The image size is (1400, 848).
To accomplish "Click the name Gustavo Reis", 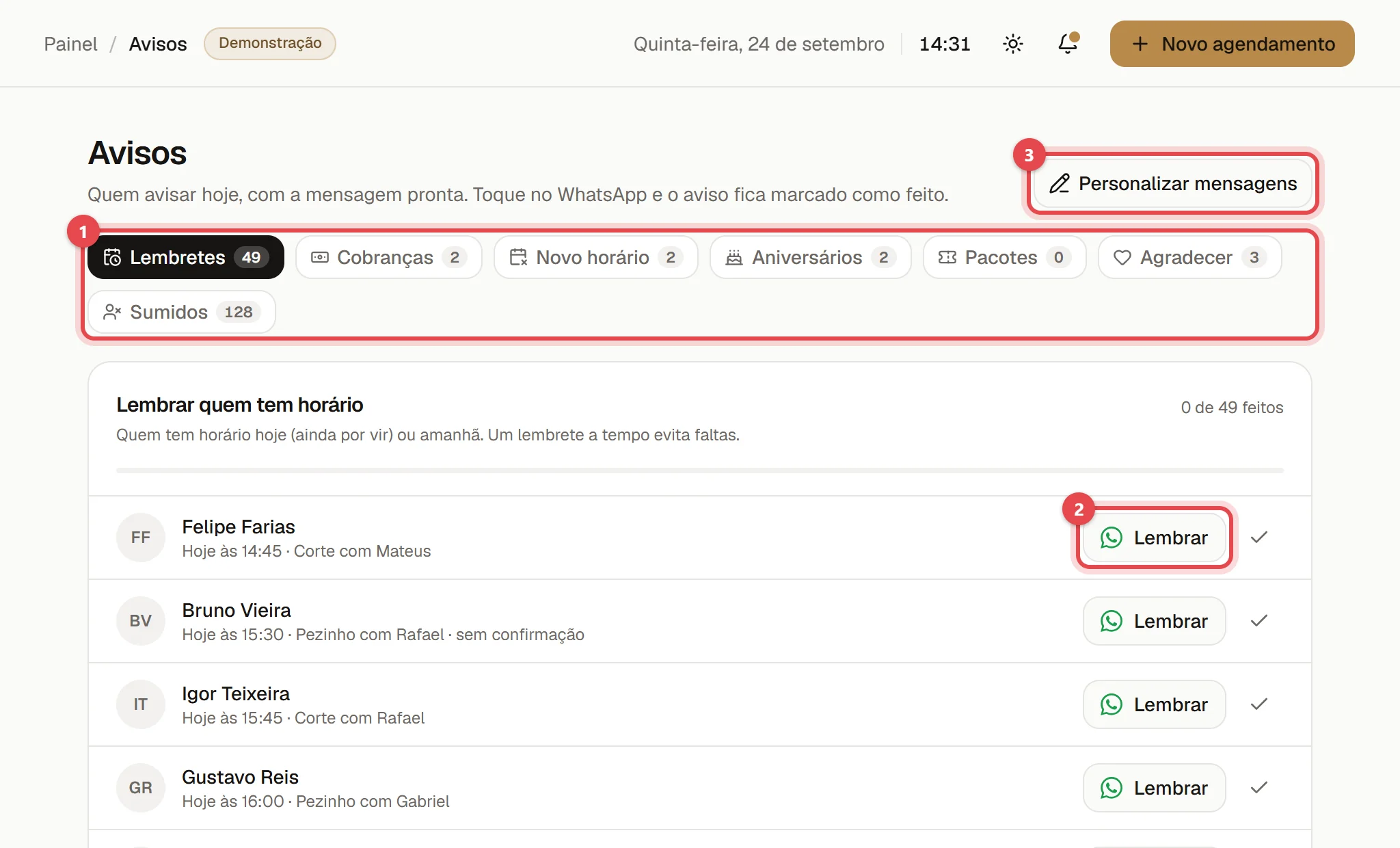I will point(240,777).
